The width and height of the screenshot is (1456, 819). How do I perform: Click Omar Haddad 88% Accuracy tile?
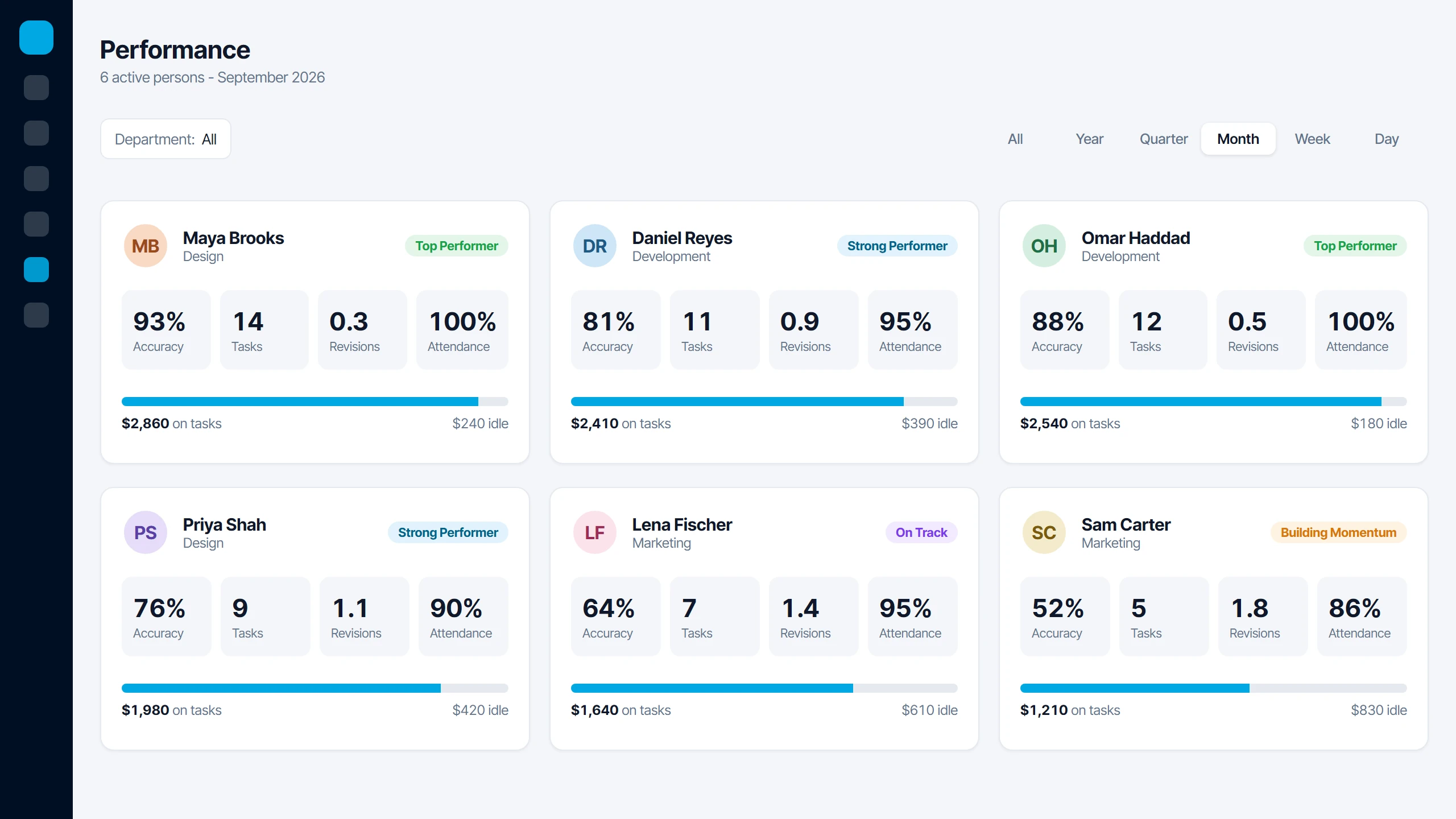tap(1065, 330)
